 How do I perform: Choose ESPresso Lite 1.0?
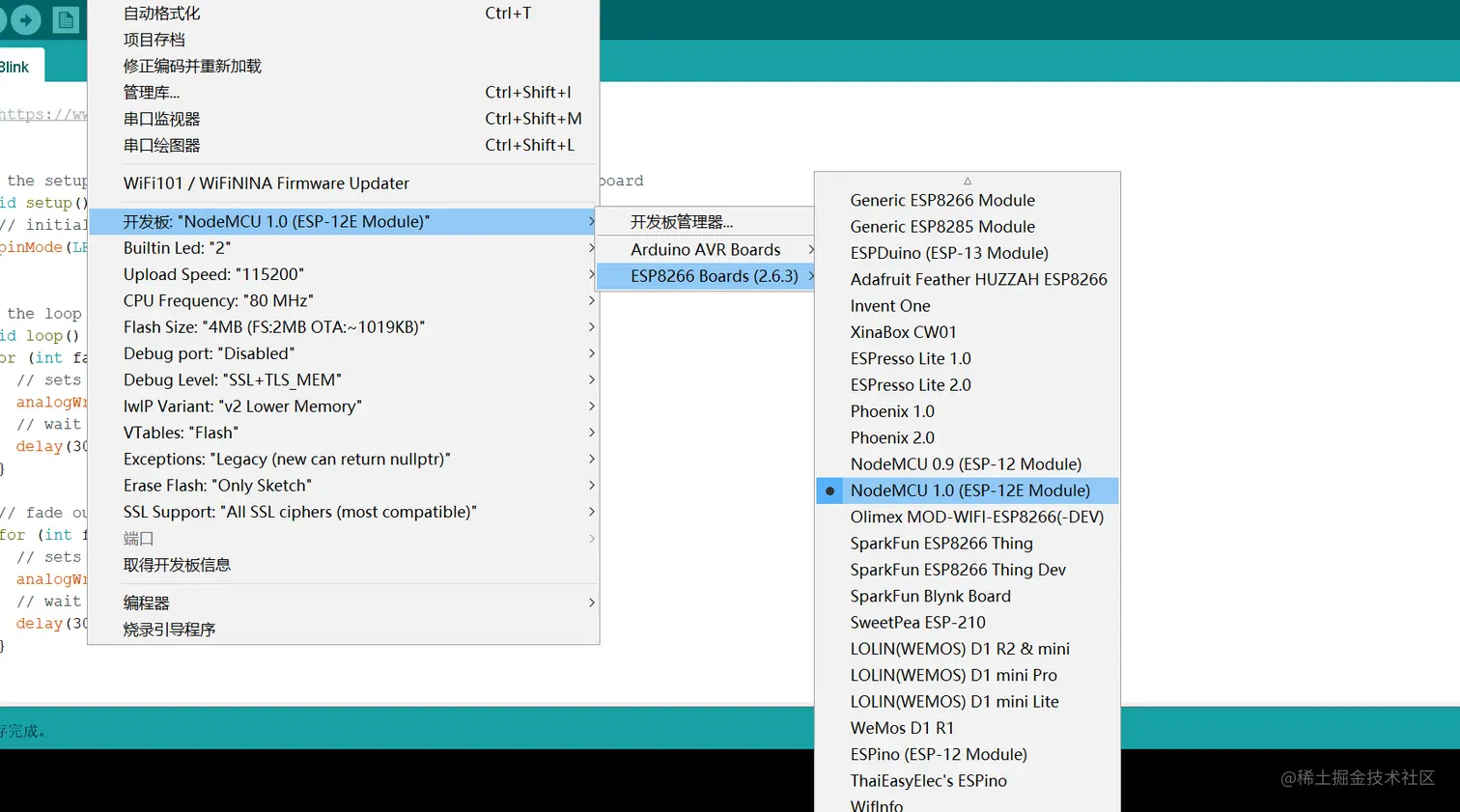(x=968, y=358)
